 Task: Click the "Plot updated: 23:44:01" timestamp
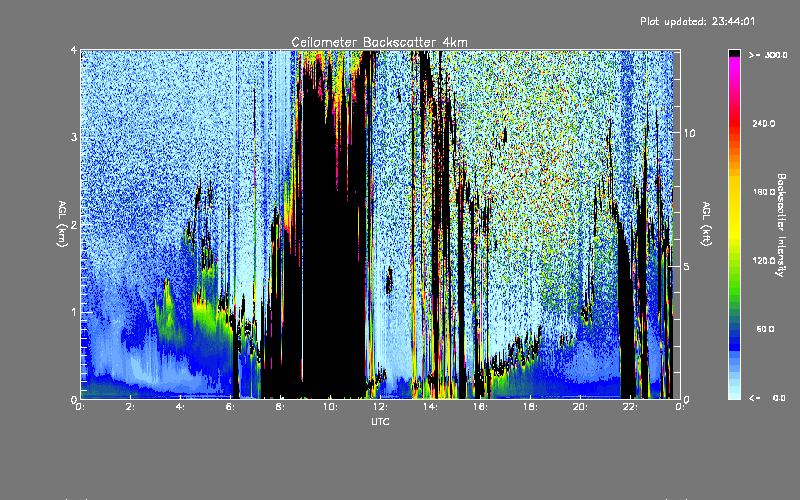(x=697, y=21)
